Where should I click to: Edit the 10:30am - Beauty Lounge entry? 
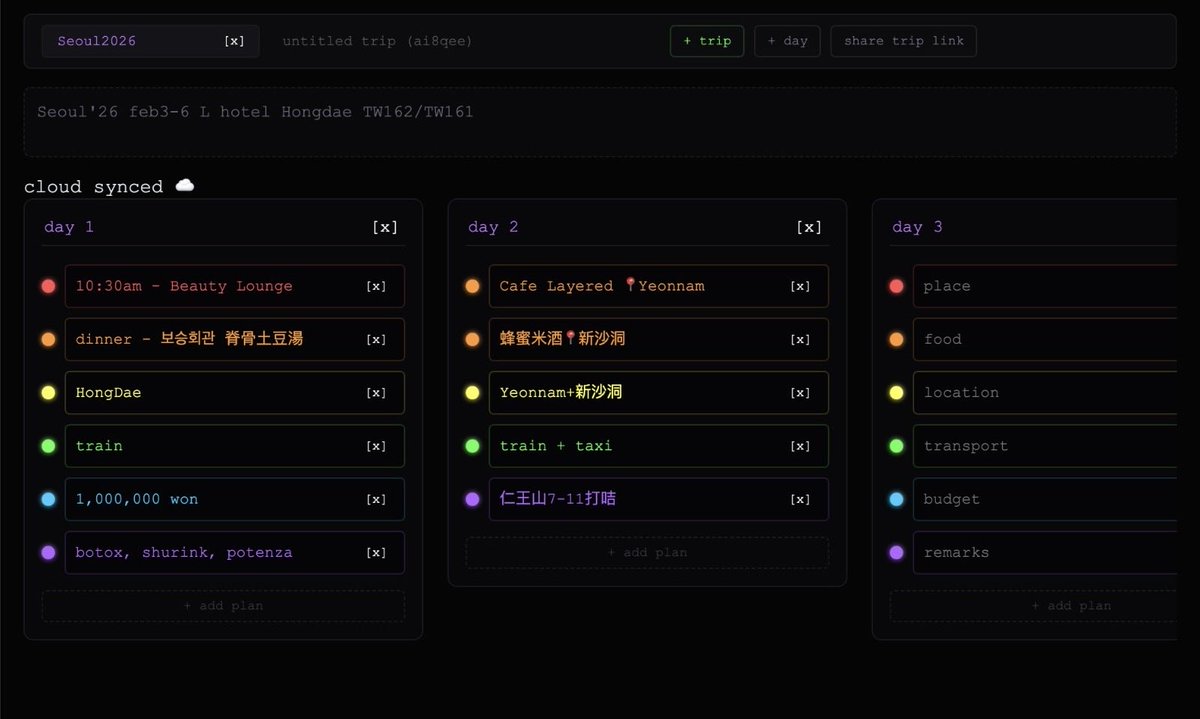pyautogui.click(x=235, y=286)
